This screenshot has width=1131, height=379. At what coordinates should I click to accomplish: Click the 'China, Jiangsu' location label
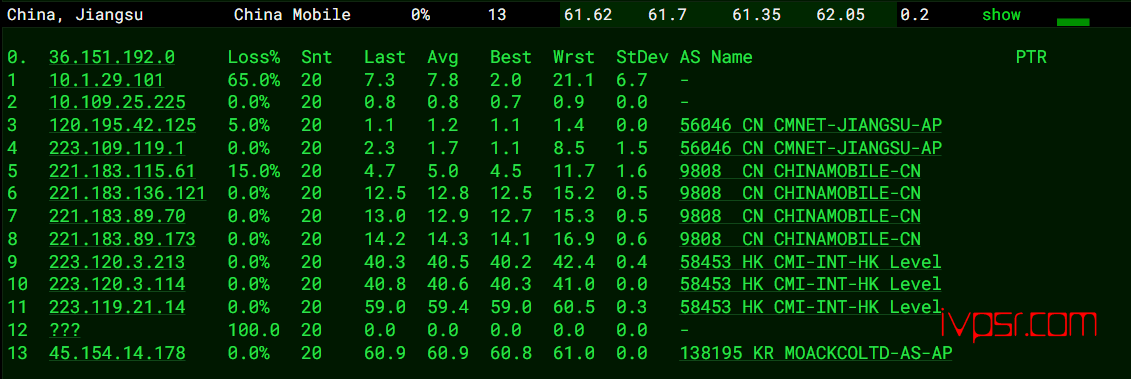(76, 14)
